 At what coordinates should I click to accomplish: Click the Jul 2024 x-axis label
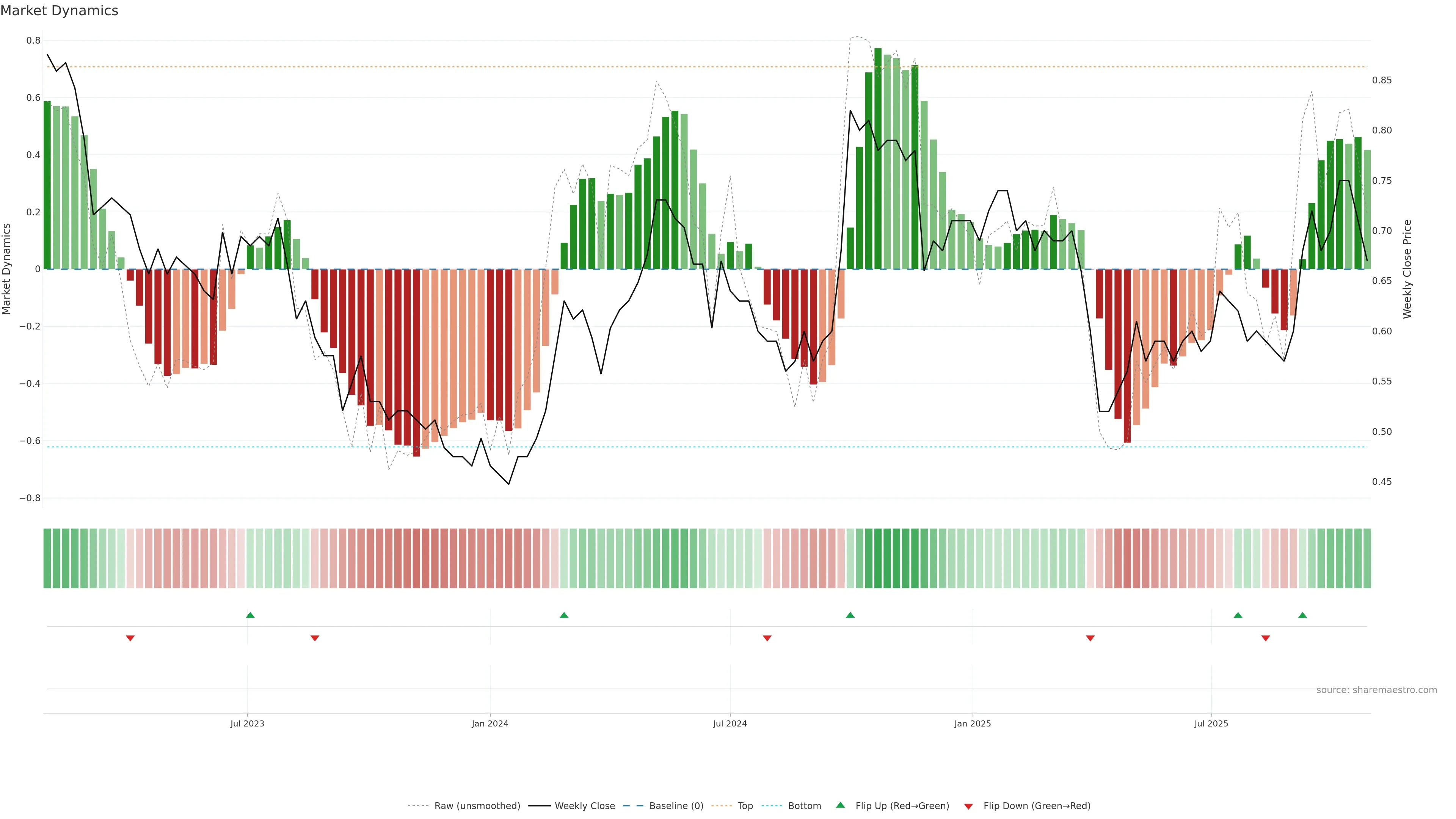(730, 724)
